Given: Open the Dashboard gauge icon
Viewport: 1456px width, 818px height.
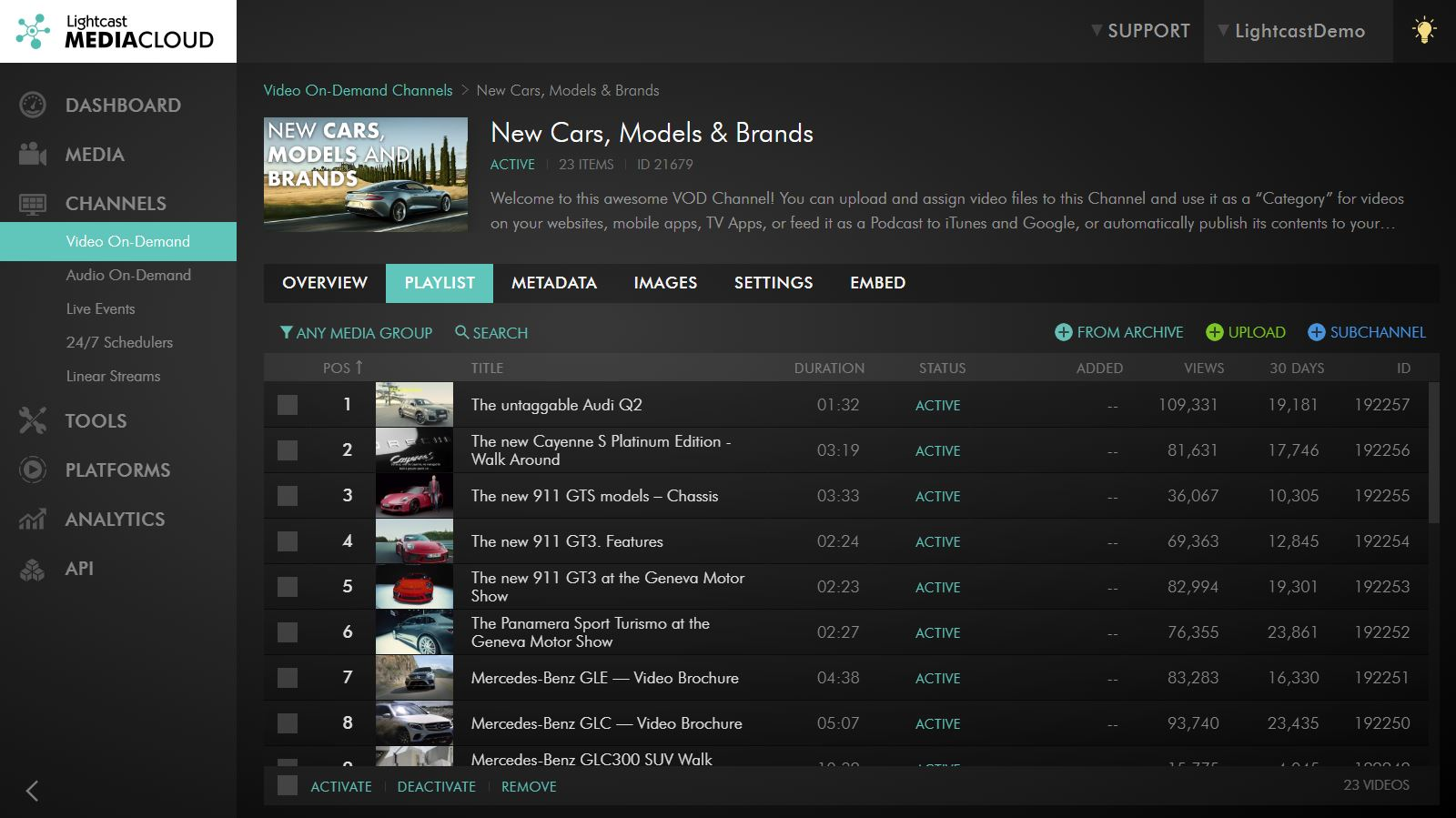Looking at the screenshot, I should (33, 105).
